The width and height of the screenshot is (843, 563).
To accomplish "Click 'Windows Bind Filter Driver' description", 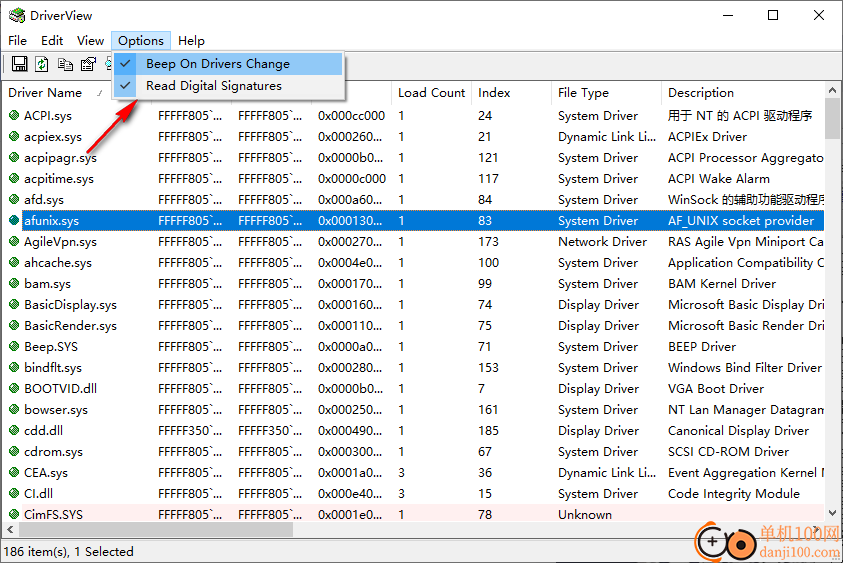I will click(745, 368).
